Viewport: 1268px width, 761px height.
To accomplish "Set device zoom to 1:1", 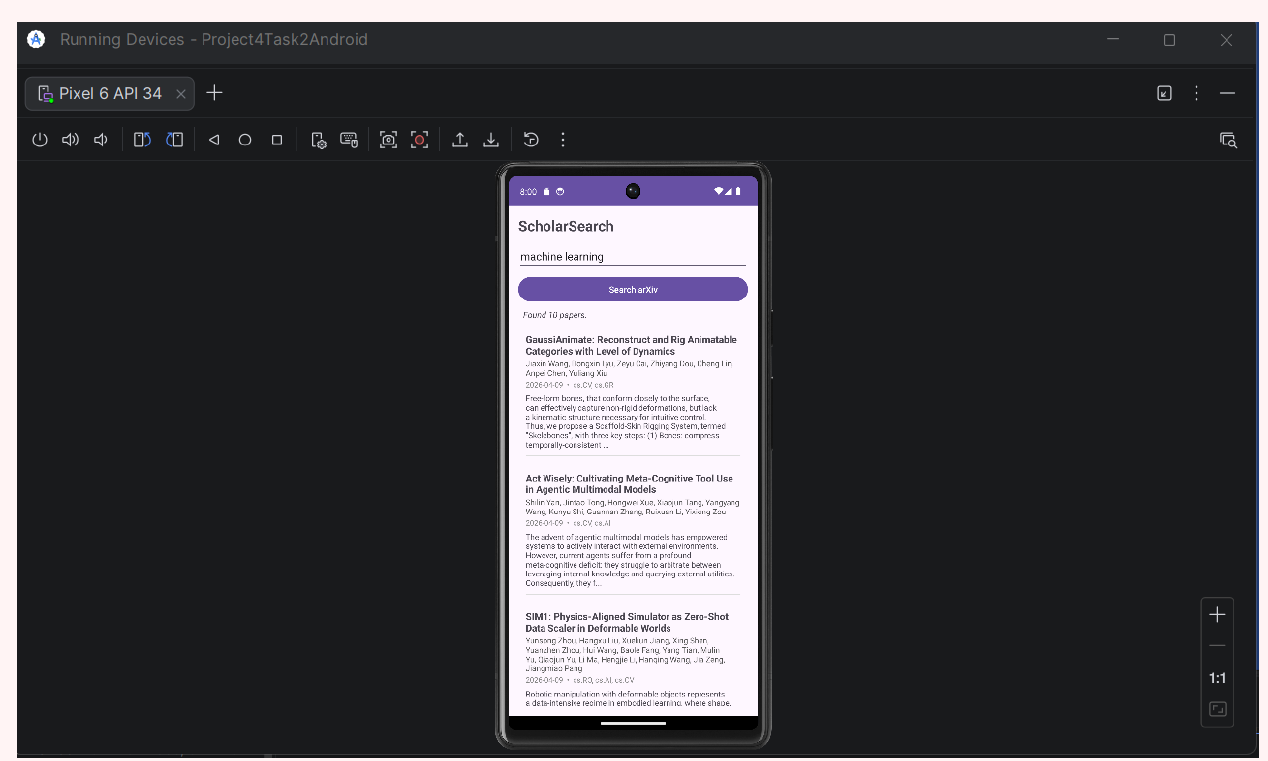I will (x=1217, y=678).
